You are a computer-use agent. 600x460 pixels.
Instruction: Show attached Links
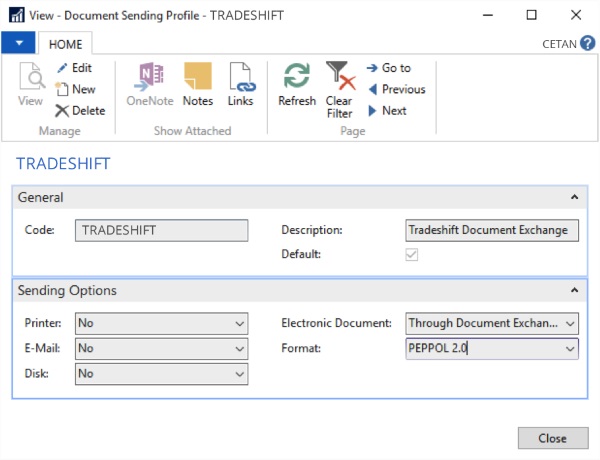(241, 84)
